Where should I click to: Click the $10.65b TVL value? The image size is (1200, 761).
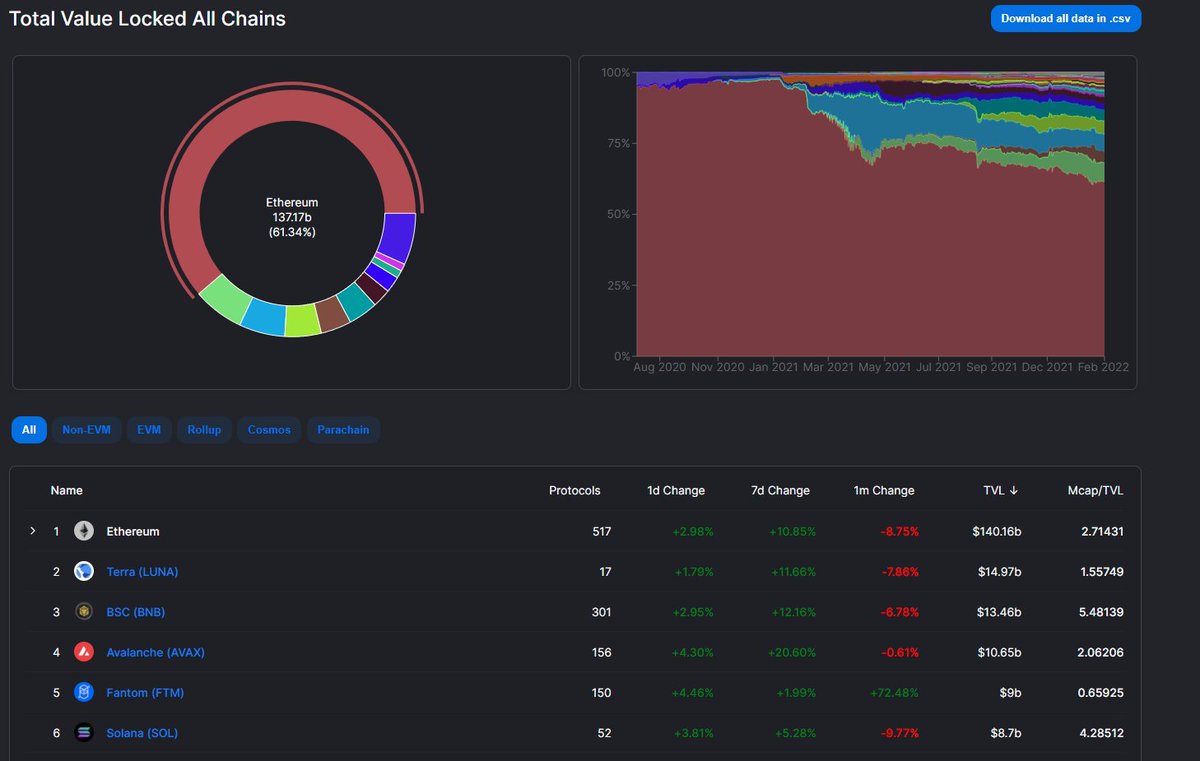1000,652
